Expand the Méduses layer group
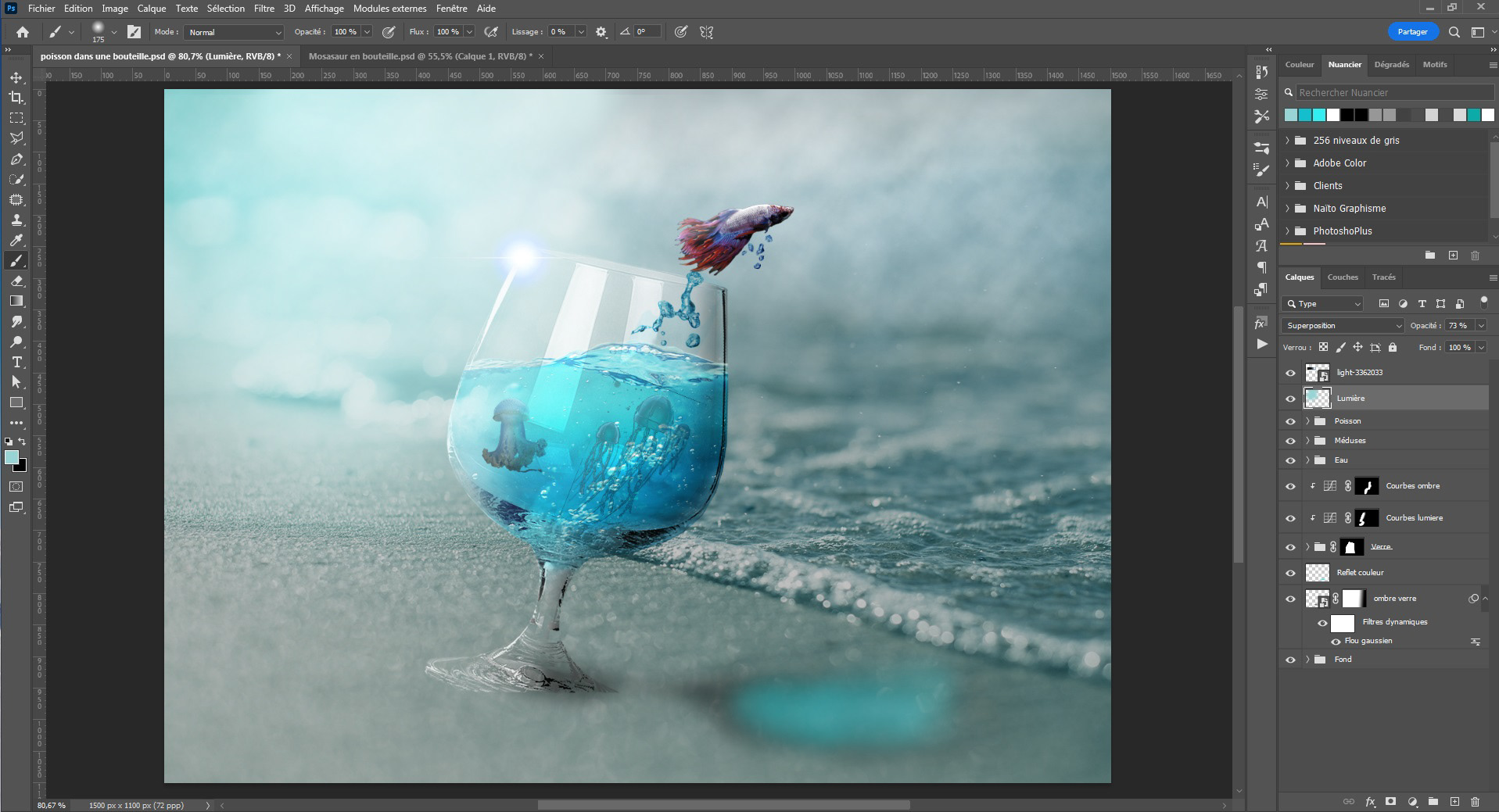1499x812 pixels. coord(1307,441)
